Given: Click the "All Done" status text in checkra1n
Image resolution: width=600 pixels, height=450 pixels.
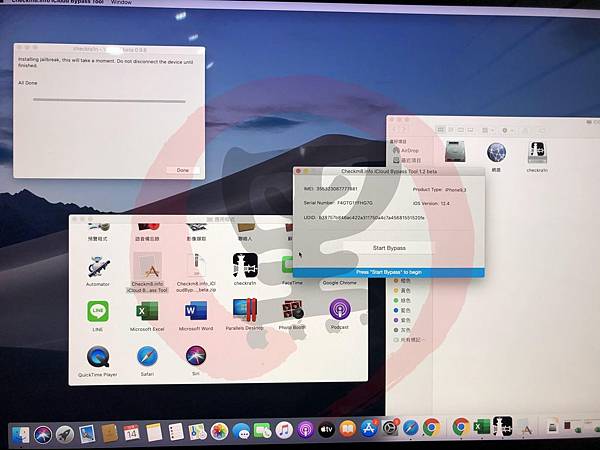Looking at the screenshot, I should pyautogui.click(x=28, y=83).
